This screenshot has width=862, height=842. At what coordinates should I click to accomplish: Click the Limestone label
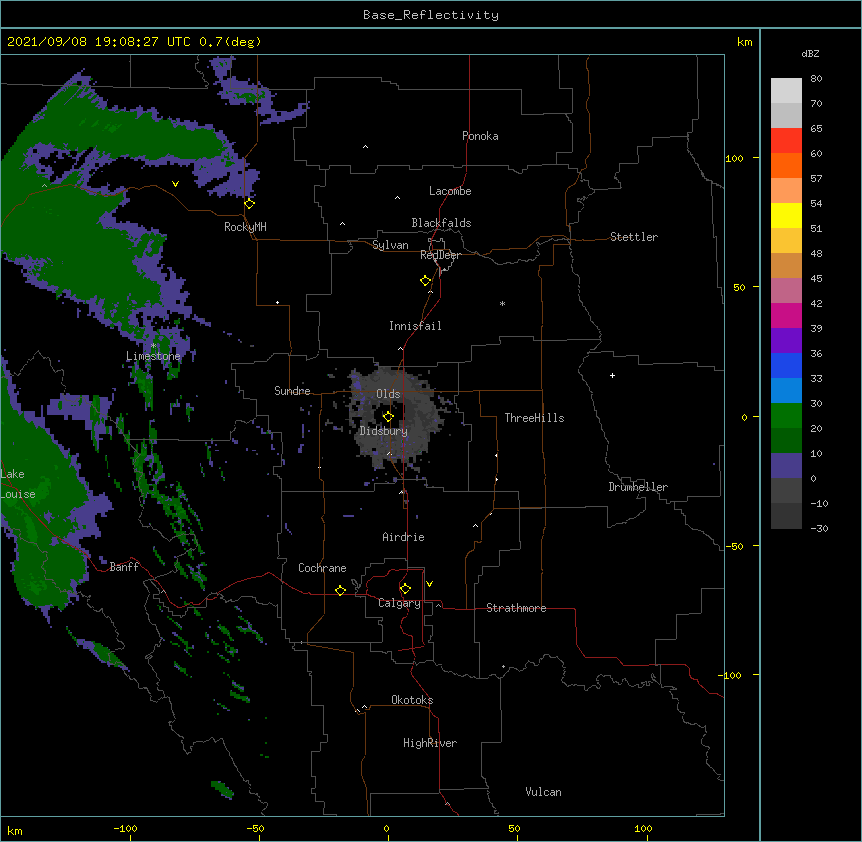click(153, 356)
